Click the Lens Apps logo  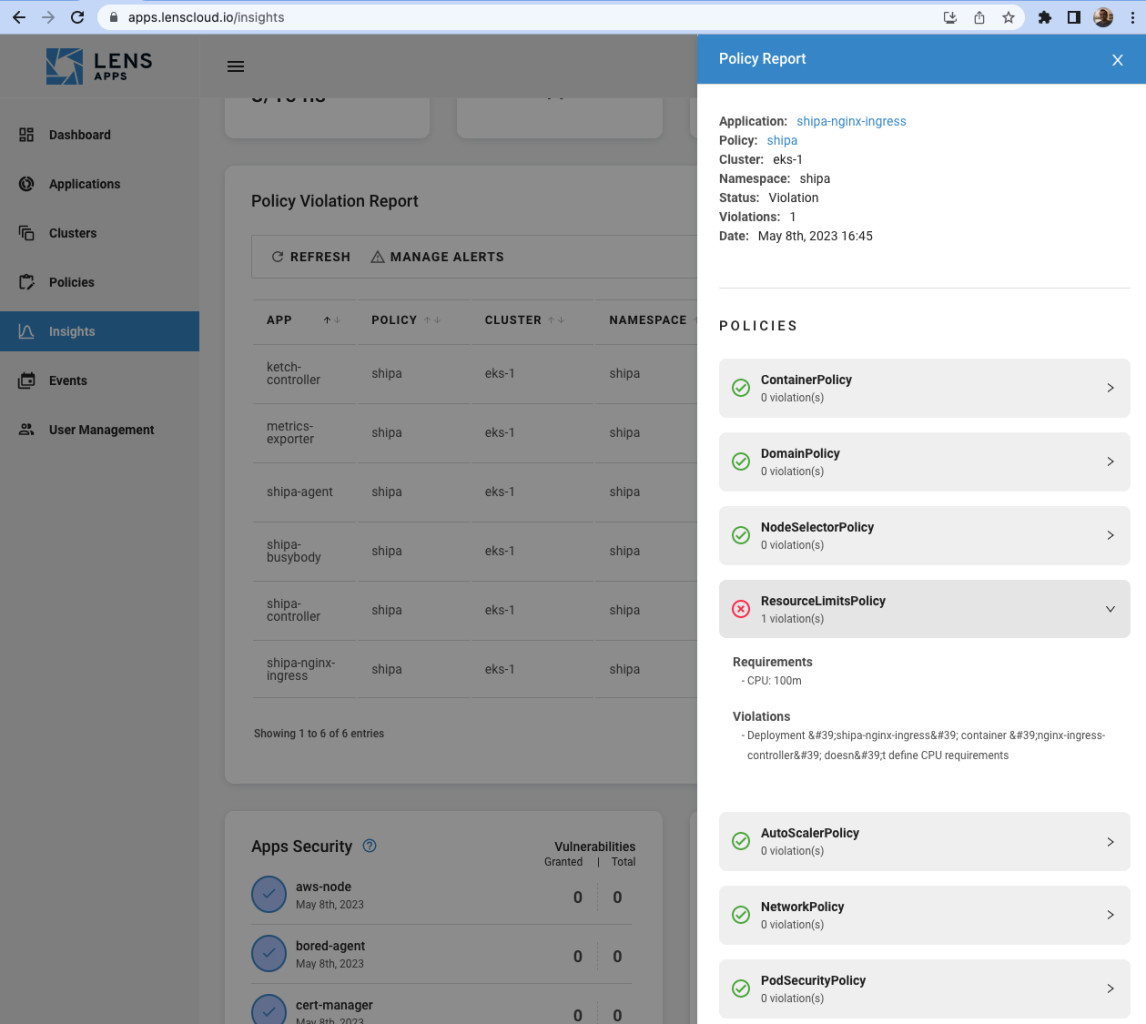pyautogui.click(x=99, y=66)
